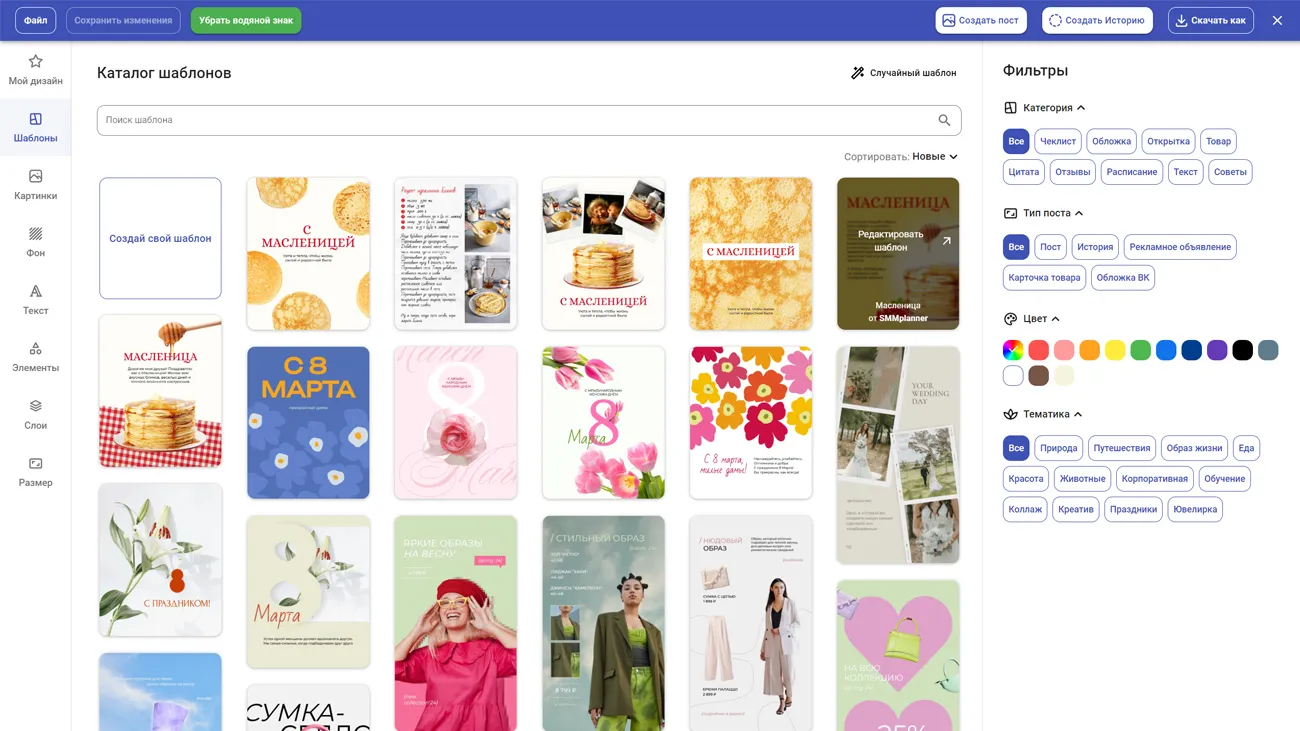Toggle the История post type filter
Screen dimensions: 1300x731
pos(1095,247)
